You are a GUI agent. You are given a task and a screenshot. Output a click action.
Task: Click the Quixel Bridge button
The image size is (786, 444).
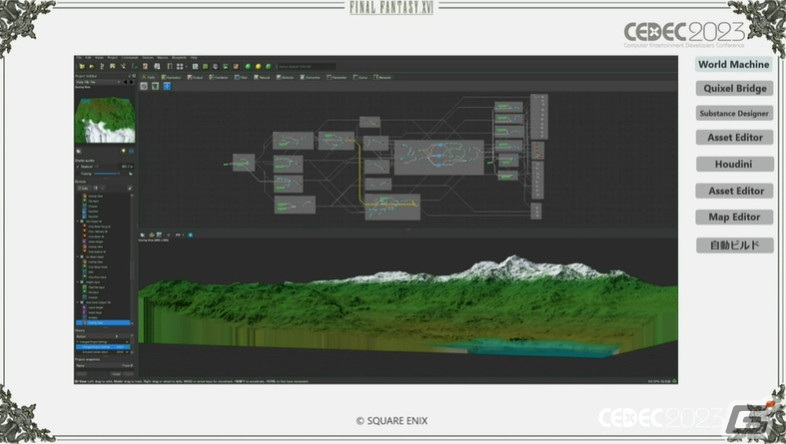[734, 89]
